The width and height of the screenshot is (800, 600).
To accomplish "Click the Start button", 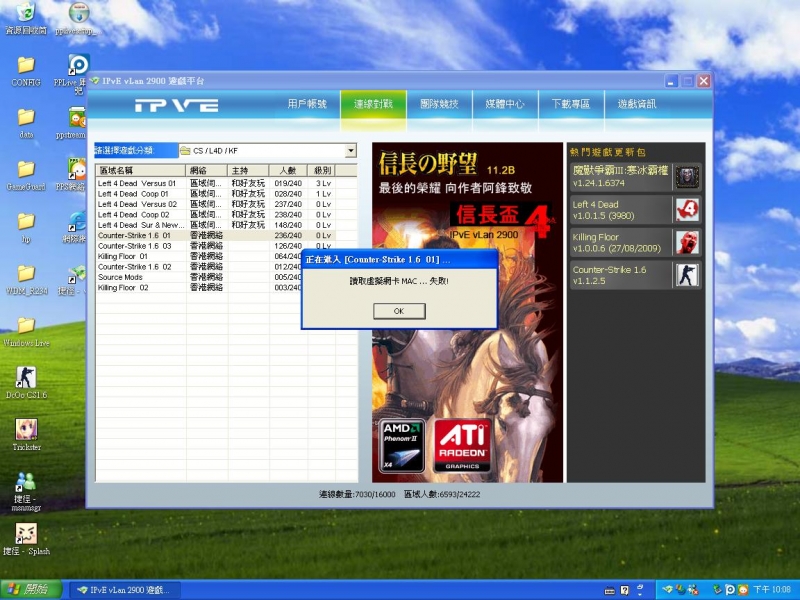I will (x=31, y=590).
